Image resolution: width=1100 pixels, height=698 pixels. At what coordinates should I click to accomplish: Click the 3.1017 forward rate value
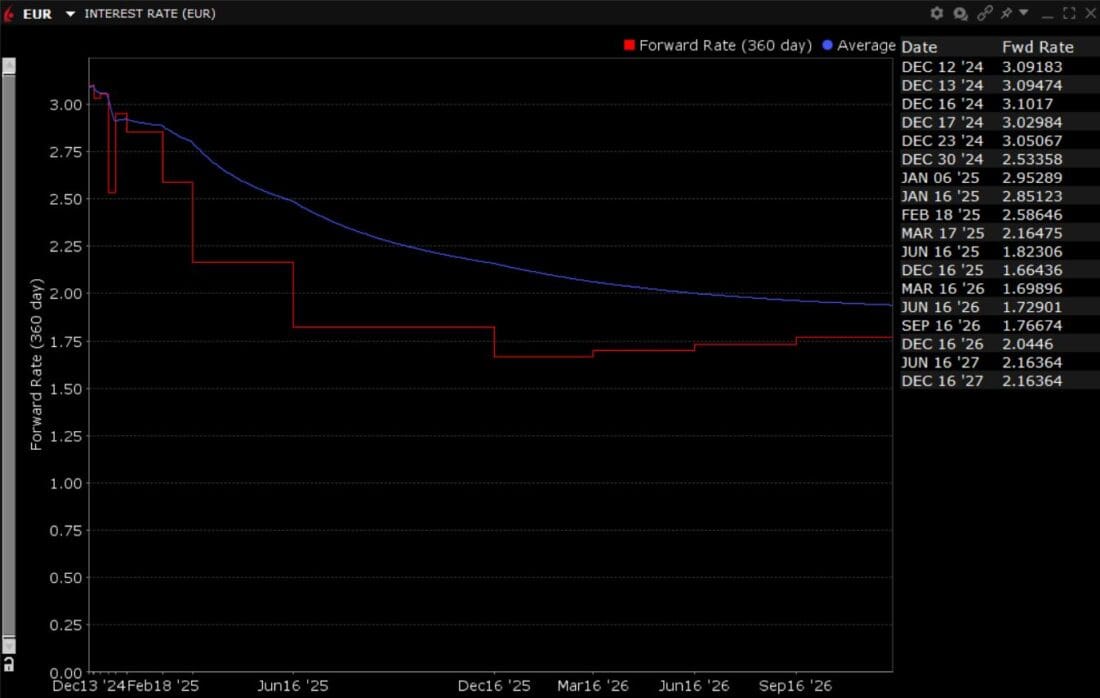pos(1027,104)
